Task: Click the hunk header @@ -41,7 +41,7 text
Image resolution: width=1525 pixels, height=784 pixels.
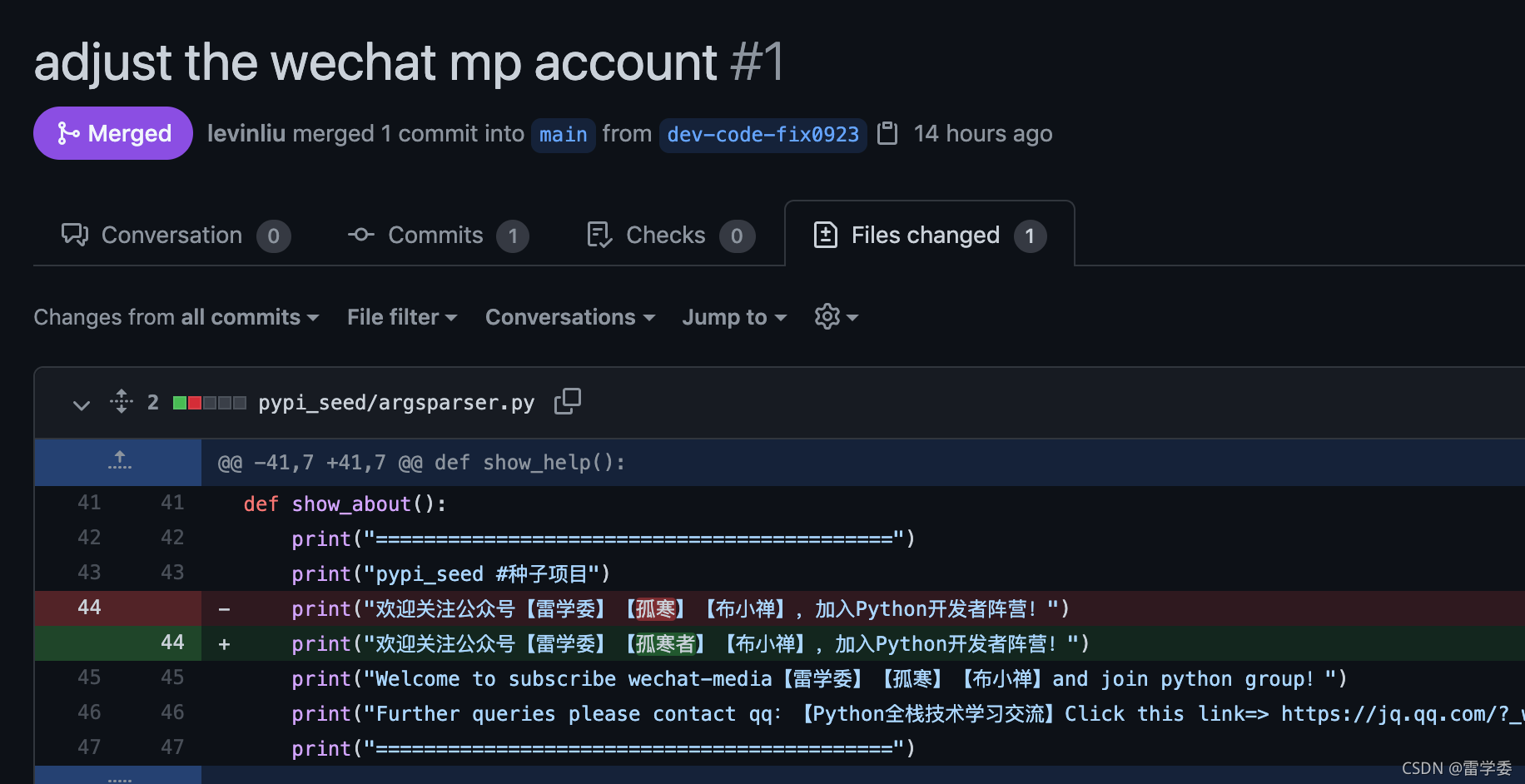Action: (x=421, y=462)
